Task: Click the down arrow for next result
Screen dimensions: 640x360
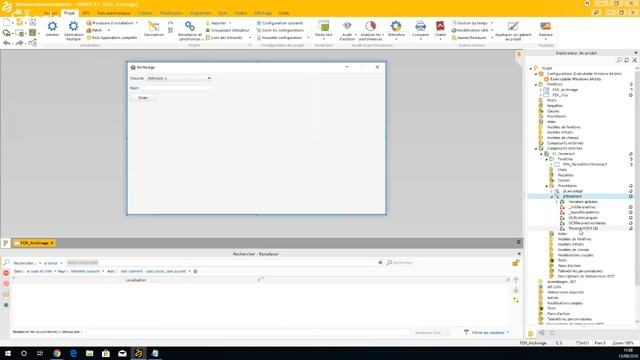Action: (516, 290)
